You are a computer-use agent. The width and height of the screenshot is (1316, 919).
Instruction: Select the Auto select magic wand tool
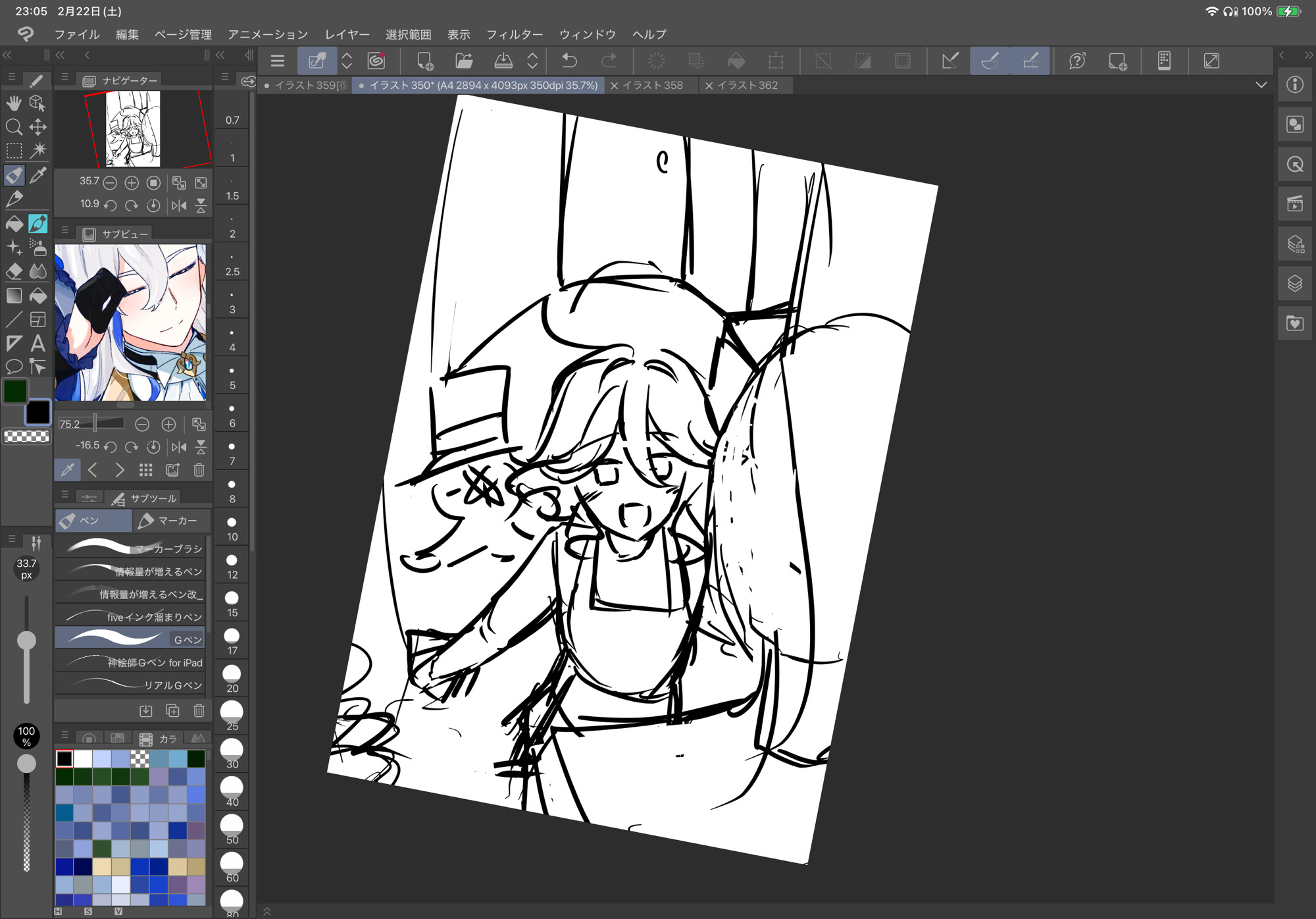coord(38,151)
